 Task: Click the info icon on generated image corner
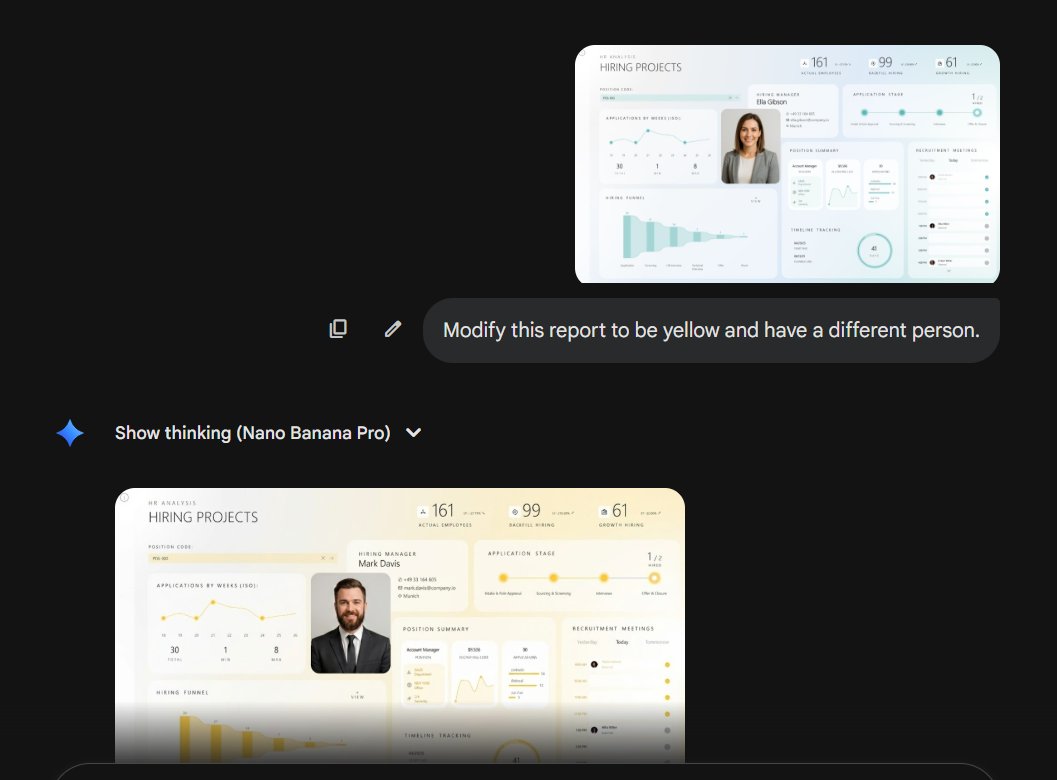pyautogui.click(x=125, y=498)
